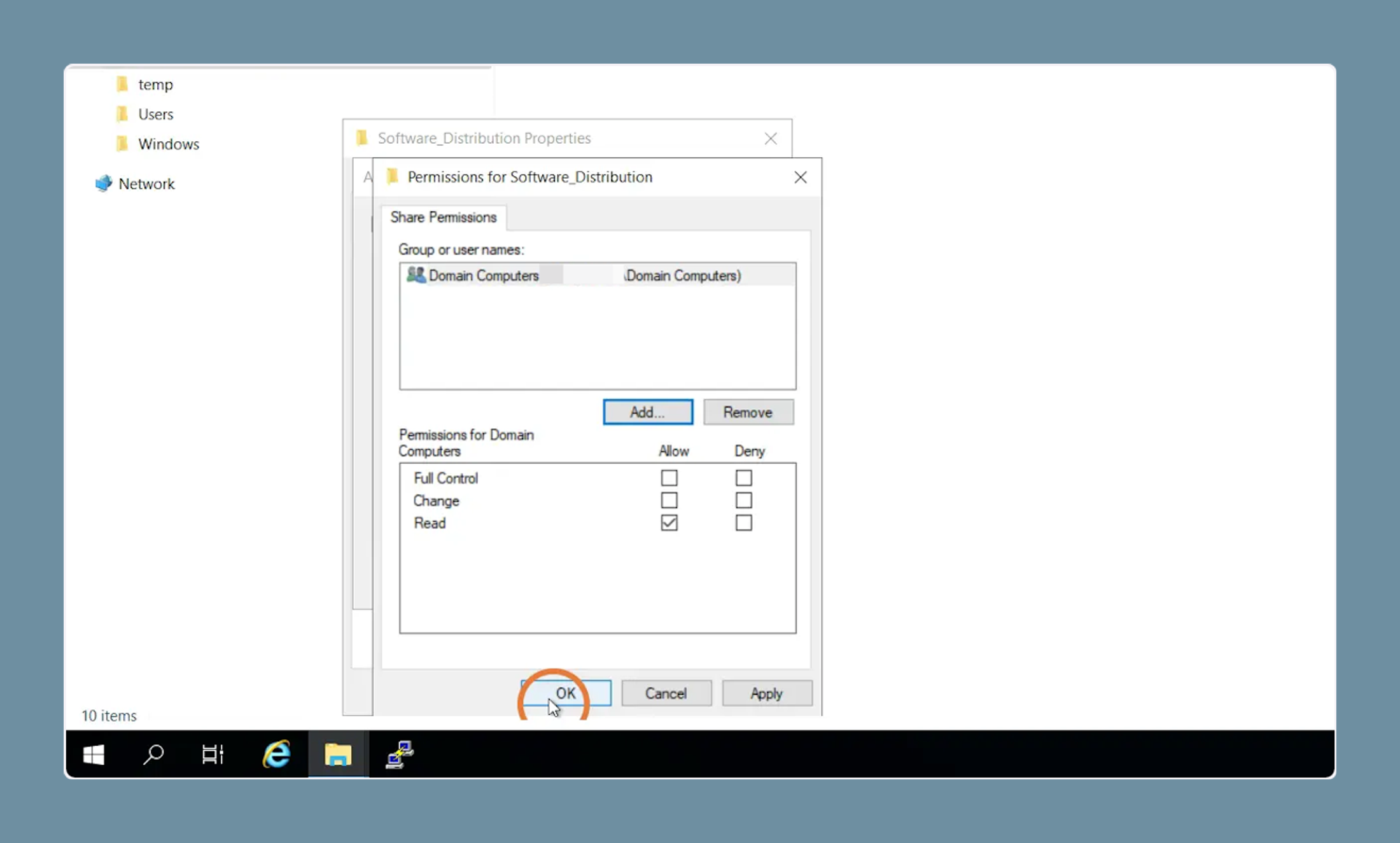Enable Full Control Deny checkbox

click(743, 478)
